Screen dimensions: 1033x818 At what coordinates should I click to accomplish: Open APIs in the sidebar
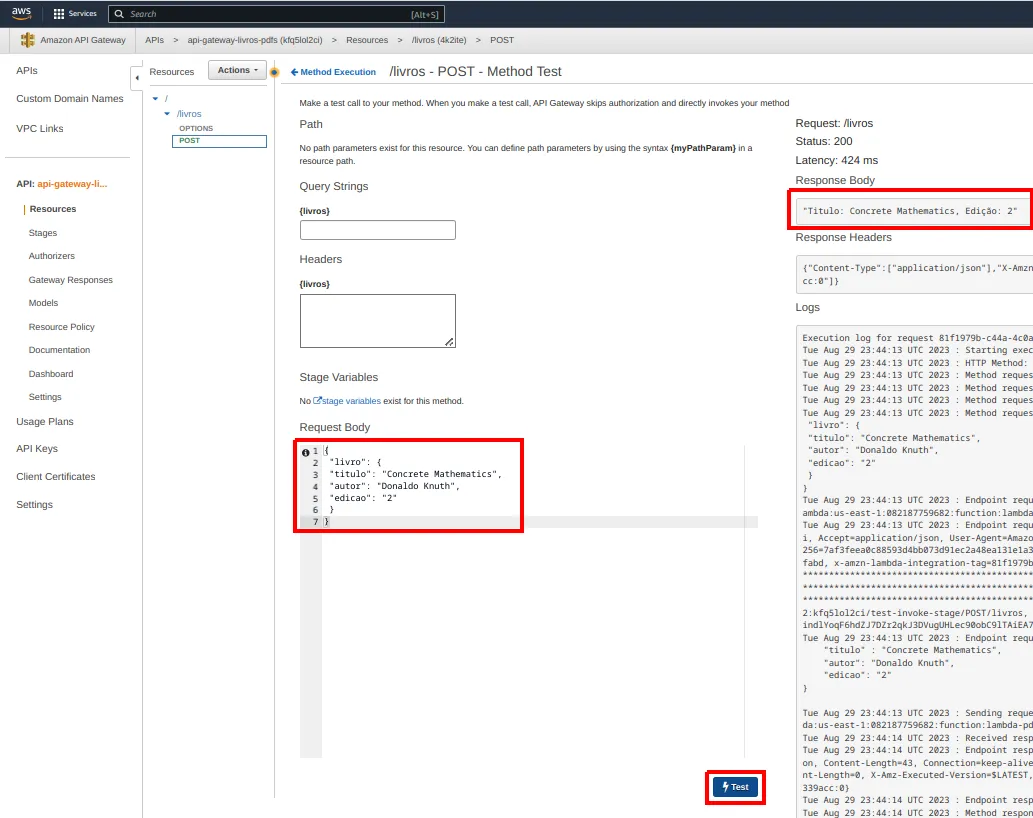pos(27,70)
